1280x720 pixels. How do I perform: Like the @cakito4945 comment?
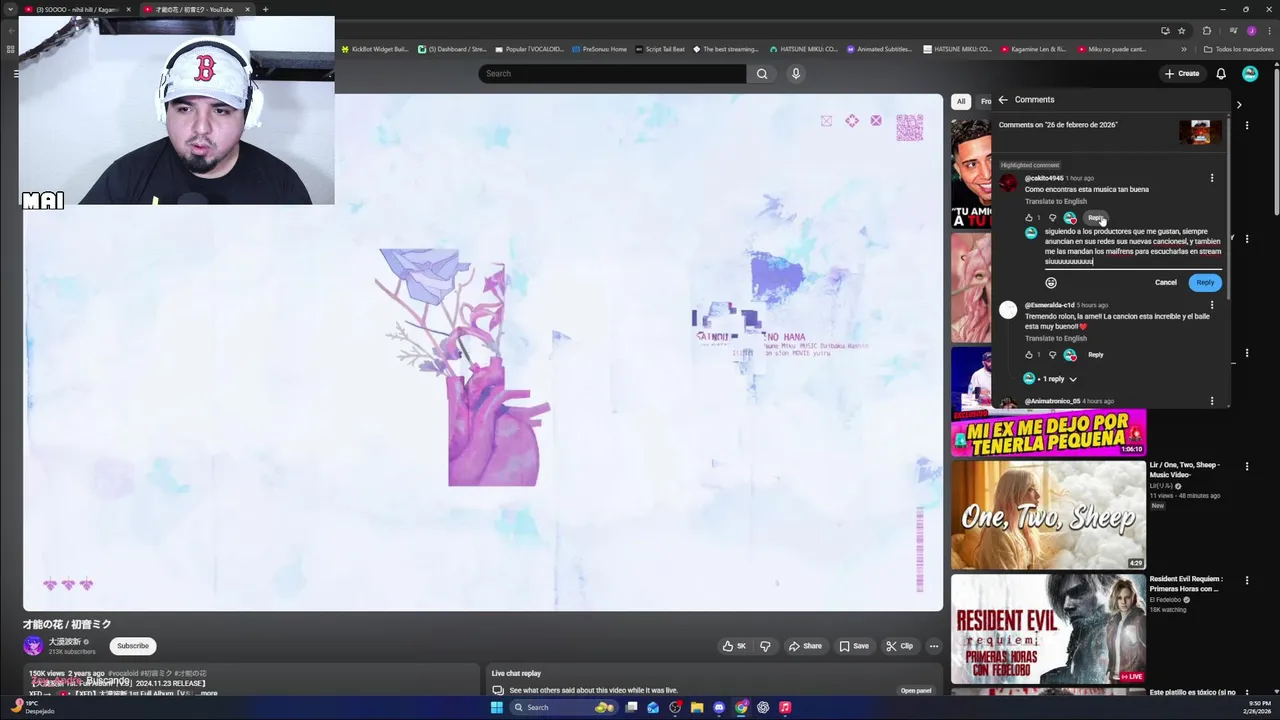[1029, 218]
